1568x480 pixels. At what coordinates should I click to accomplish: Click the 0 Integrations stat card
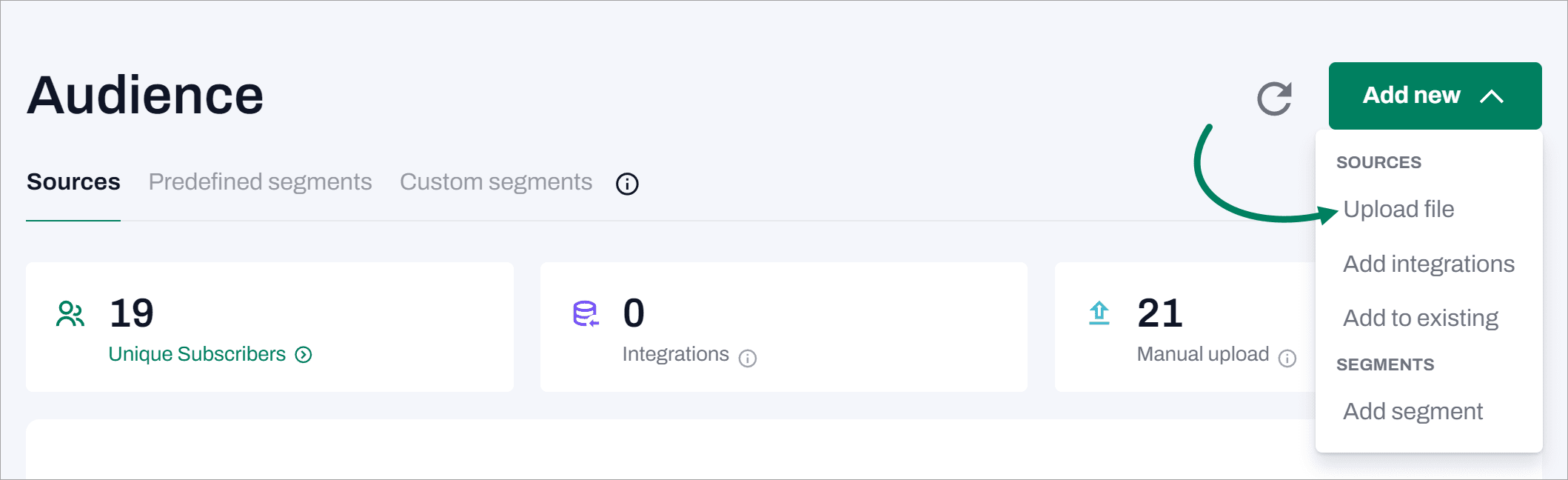[x=783, y=327]
